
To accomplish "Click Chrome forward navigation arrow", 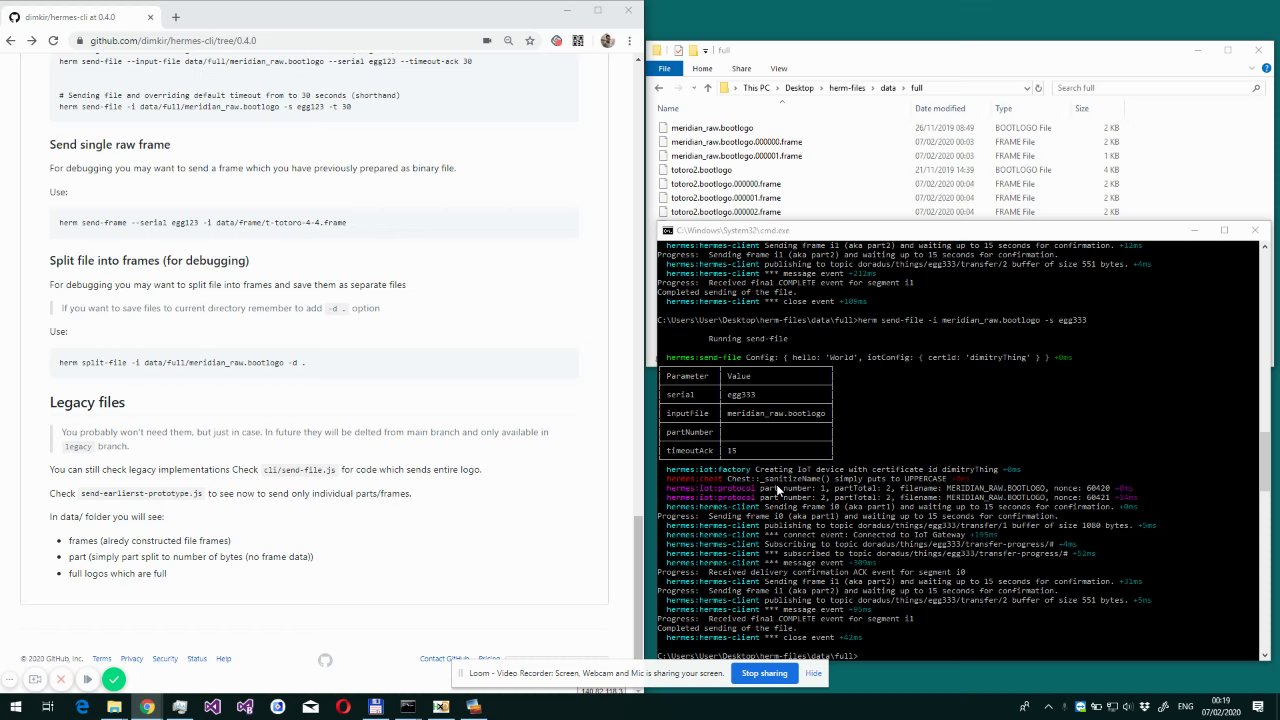I will 31,40.
